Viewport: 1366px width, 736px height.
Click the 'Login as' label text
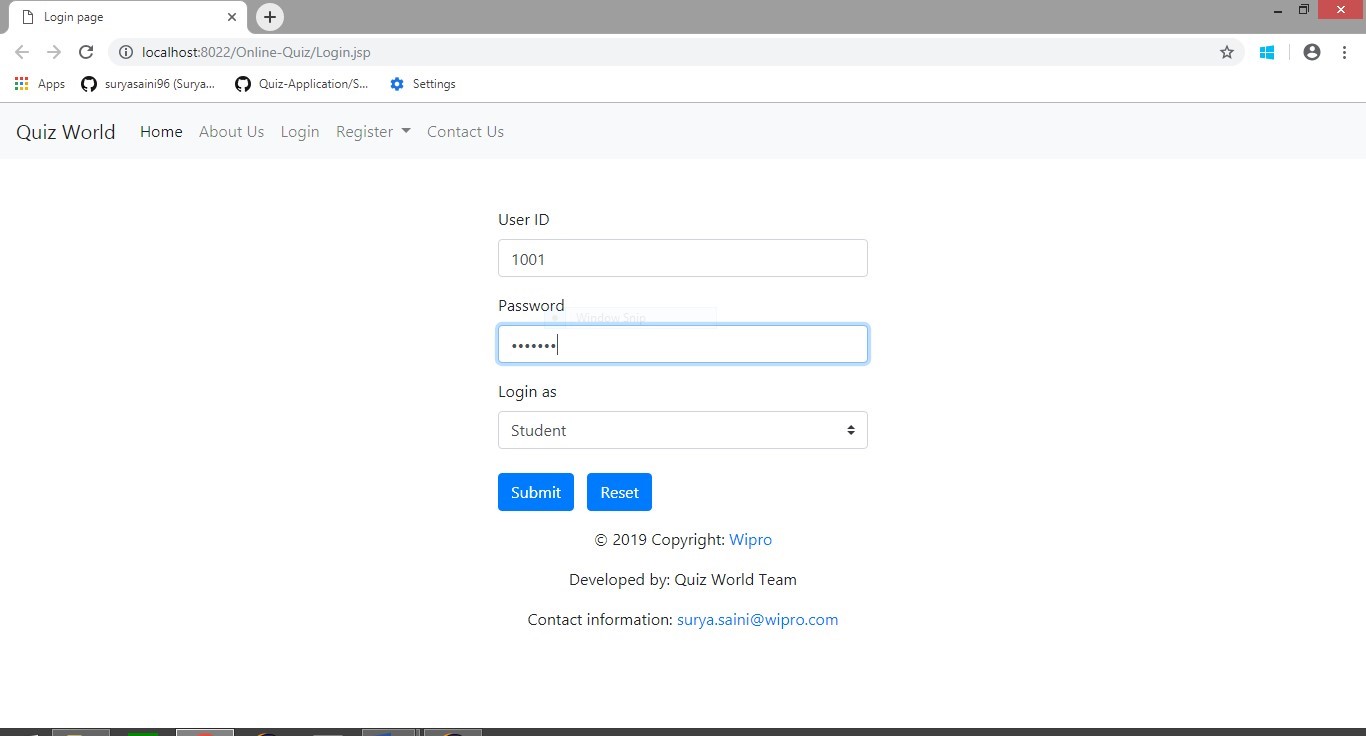[x=527, y=392]
